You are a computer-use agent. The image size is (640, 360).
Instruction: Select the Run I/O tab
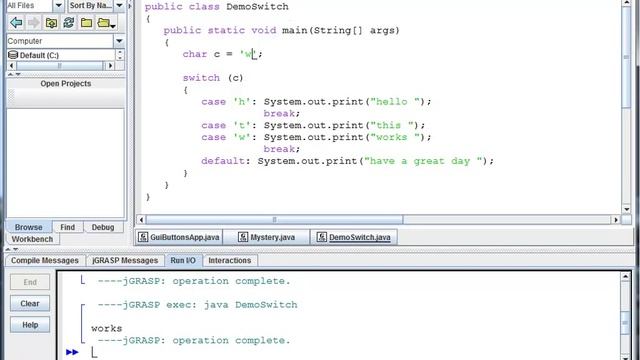coord(183,260)
